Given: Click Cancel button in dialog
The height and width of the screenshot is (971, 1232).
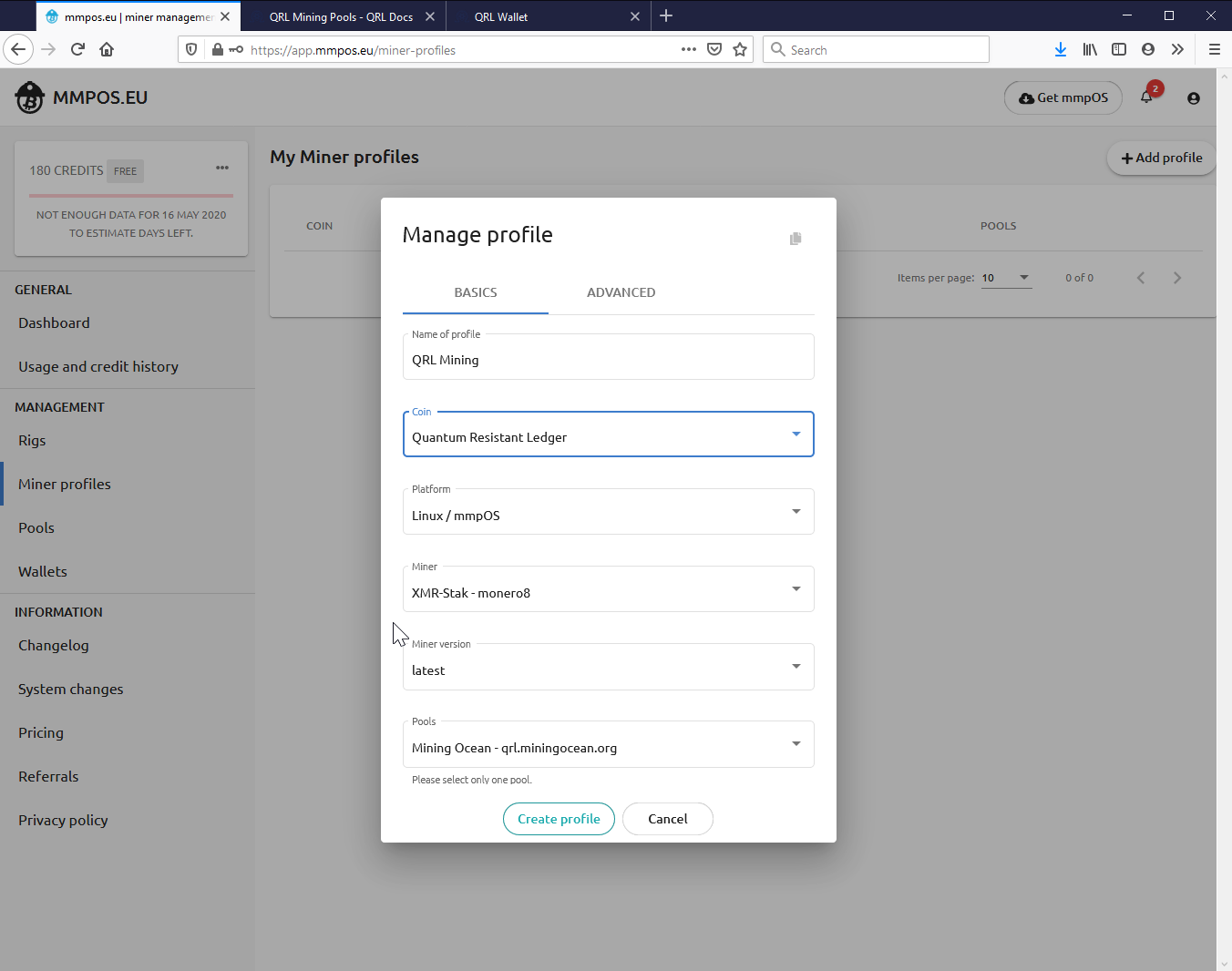Looking at the screenshot, I should 668,819.
